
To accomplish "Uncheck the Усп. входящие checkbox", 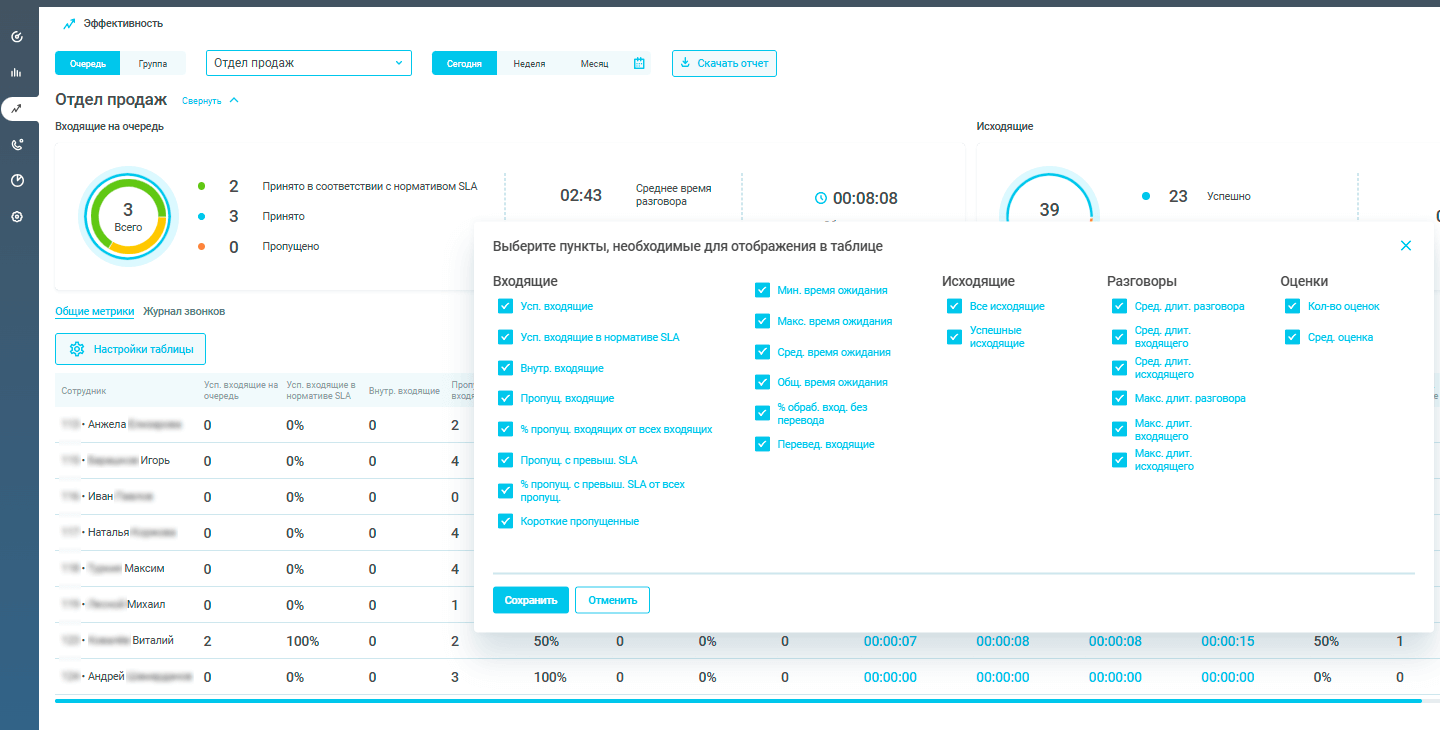I will click(x=505, y=307).
